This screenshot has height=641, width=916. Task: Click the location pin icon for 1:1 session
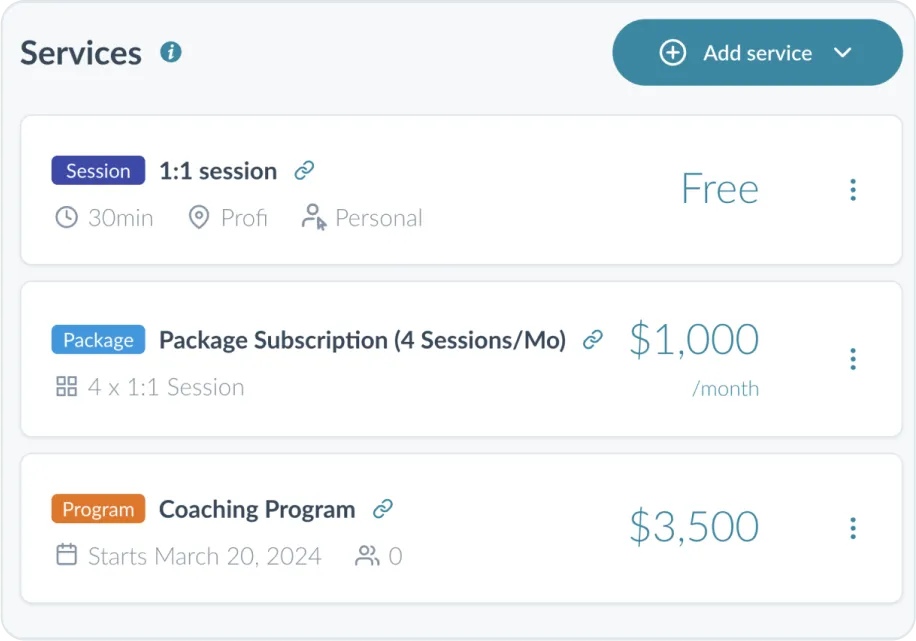coord(200,218)
